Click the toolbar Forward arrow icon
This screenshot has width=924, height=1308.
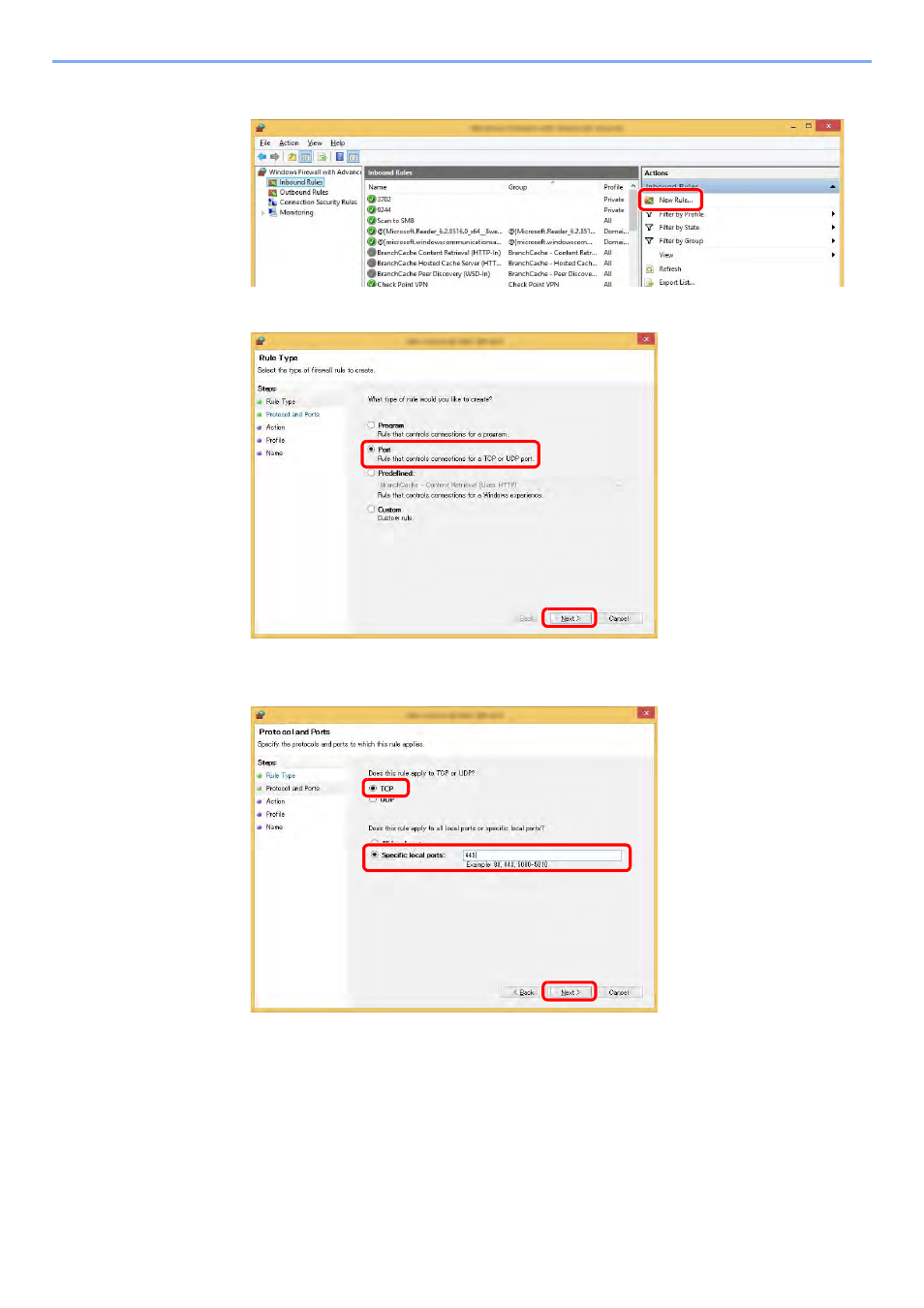click(275, 157)
